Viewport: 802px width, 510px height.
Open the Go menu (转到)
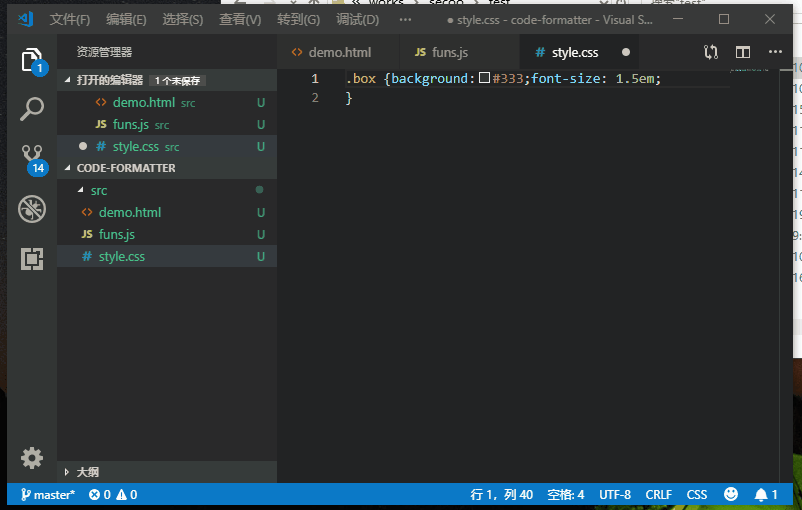click(298, 19)
